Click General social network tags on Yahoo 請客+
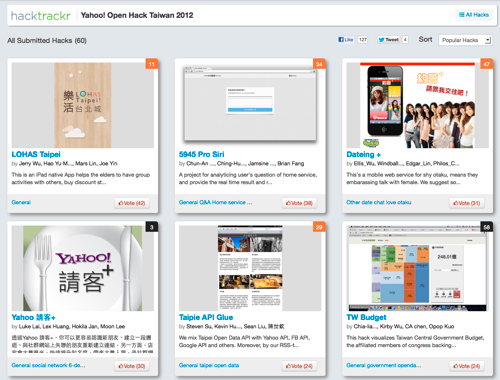This screenshot has width=500, height=380. click(48, 365)
